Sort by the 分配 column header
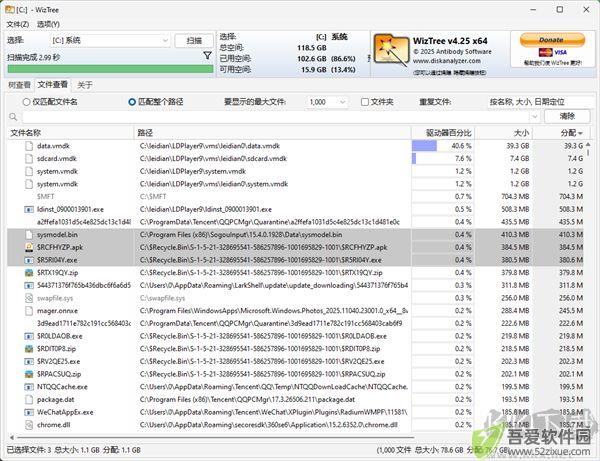The height and width of the screenshot is (461, 600). click(x=561, y=133)
